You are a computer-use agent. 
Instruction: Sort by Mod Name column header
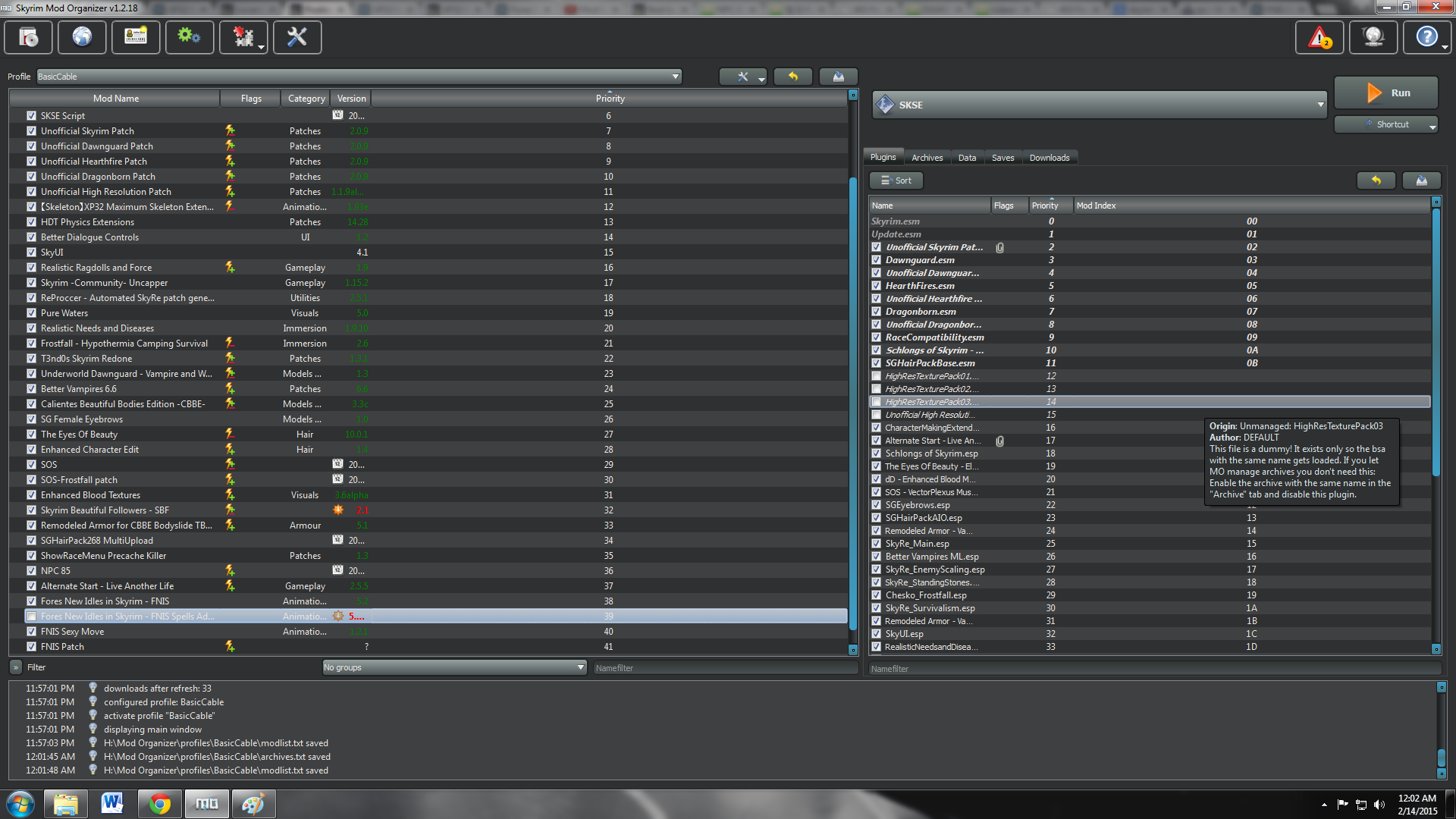(115, 99)
